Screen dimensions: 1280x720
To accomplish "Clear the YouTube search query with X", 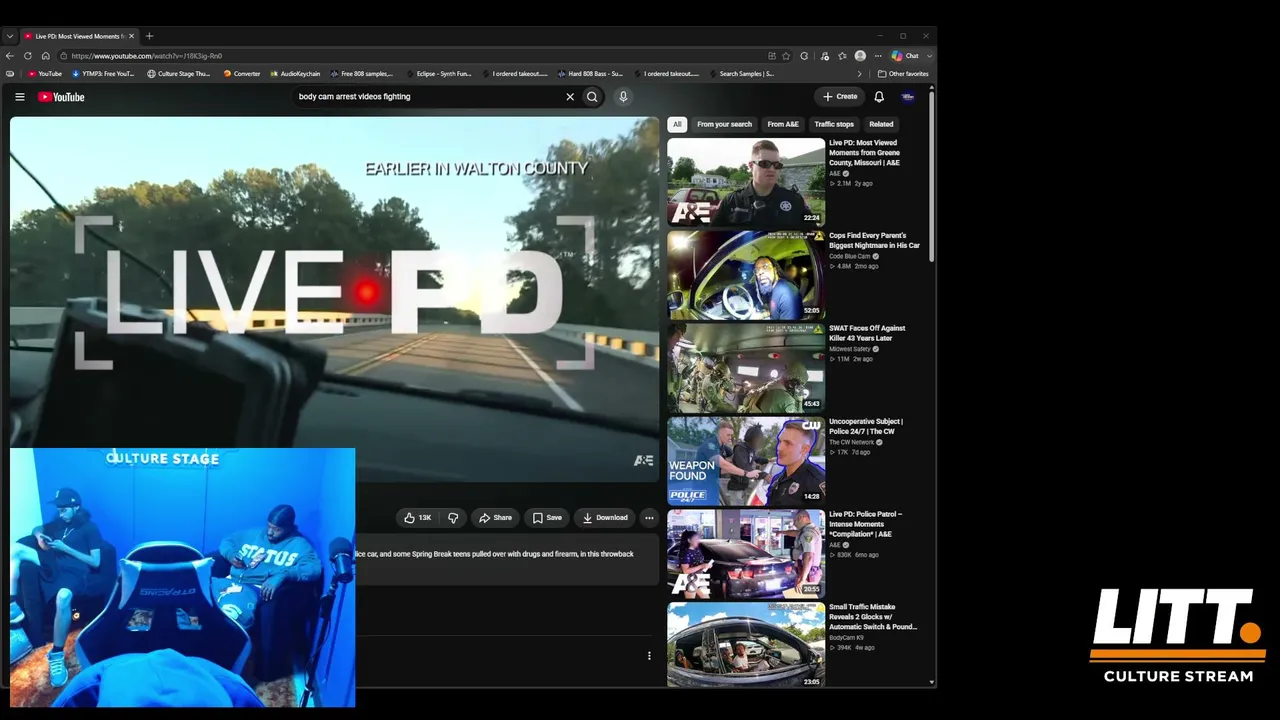I will 570,97.
